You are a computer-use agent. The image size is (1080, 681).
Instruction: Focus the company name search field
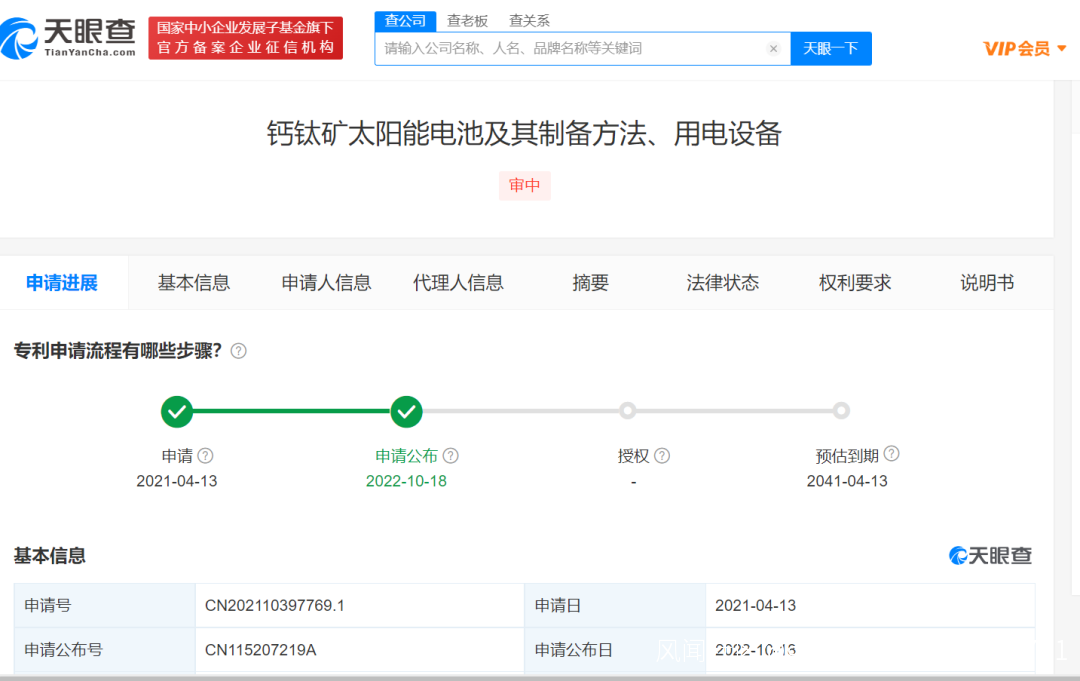pyautogui.click(x=570, y=48)
